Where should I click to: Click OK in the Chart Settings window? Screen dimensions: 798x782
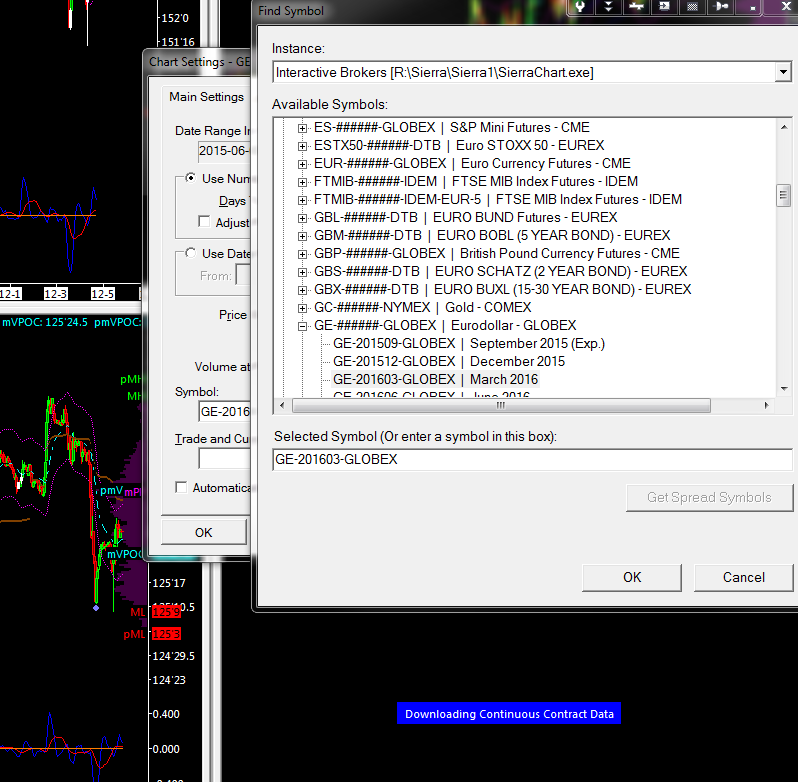(204, 532)
